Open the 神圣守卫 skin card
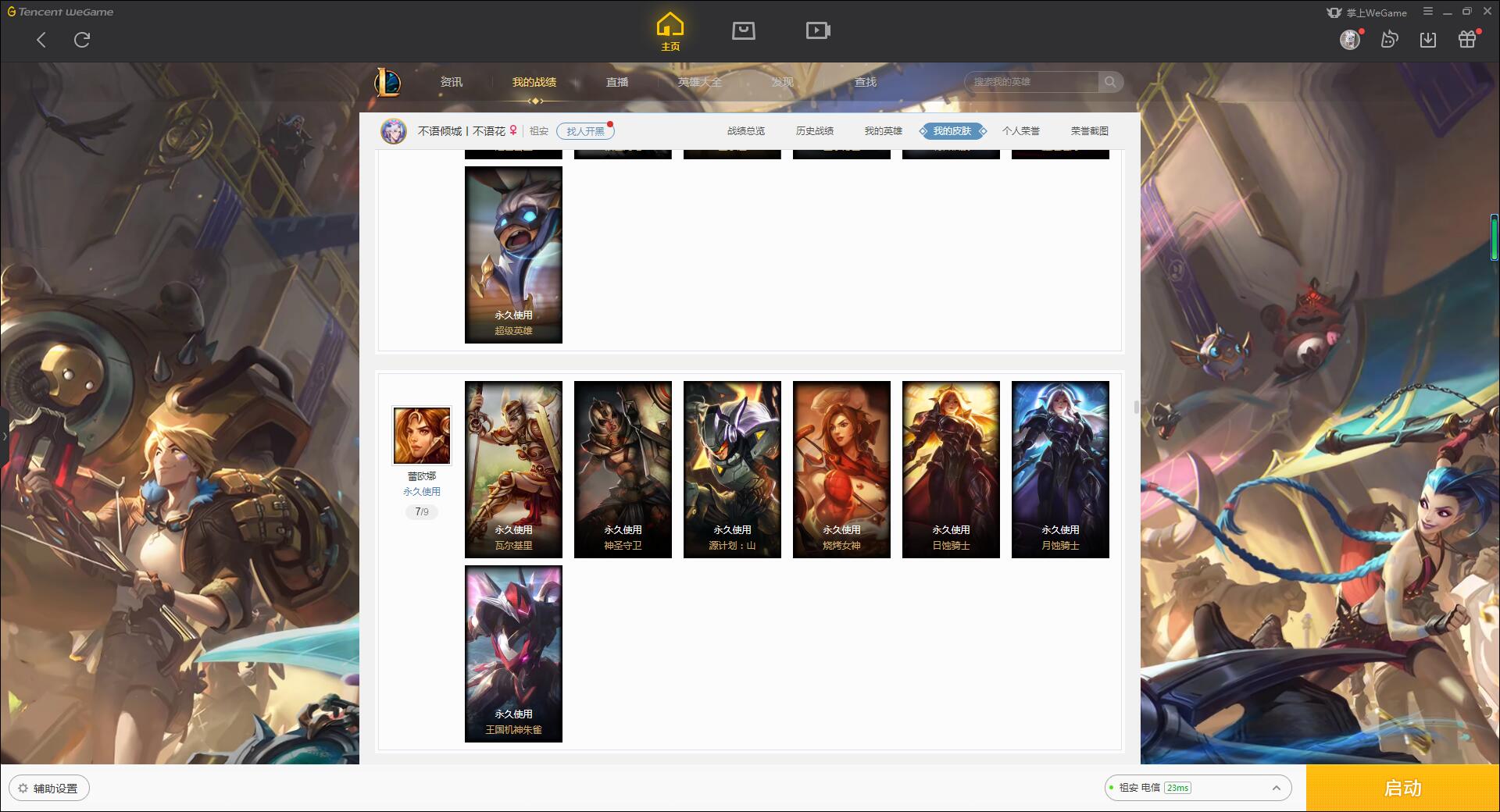1500x812 pixels. point(623,469)
